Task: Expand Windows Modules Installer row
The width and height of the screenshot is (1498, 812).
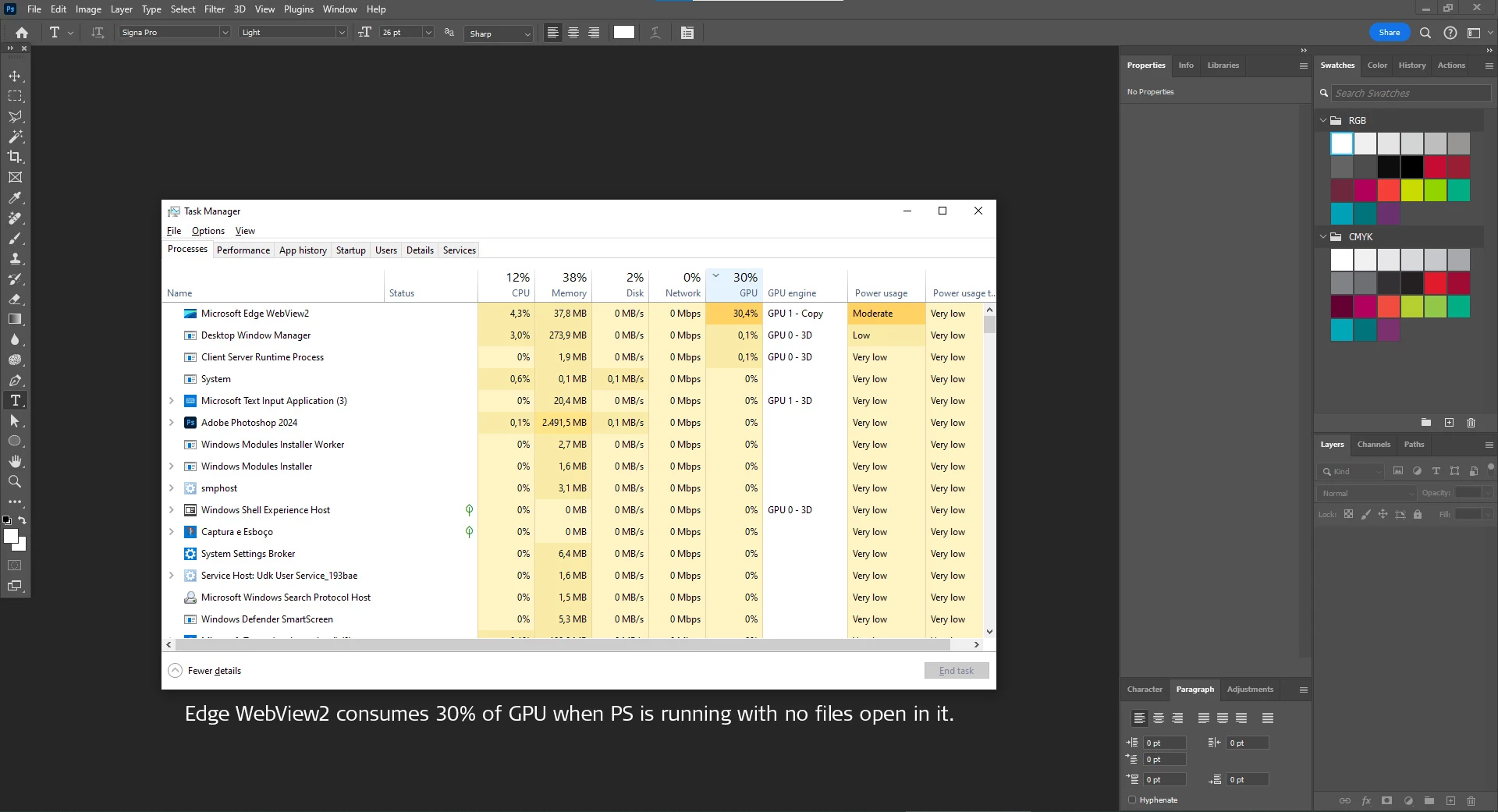Action: click(172, 466)
